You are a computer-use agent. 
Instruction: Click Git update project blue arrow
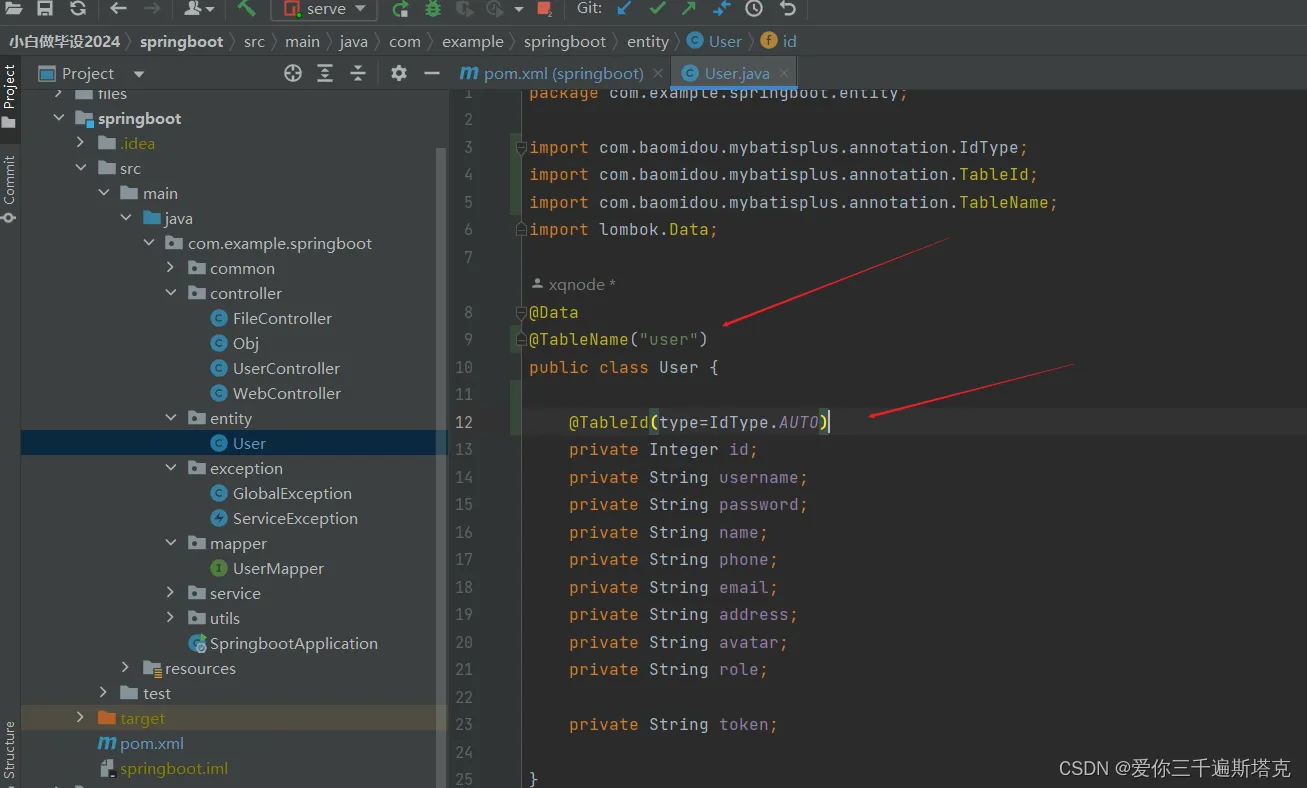[x=625, y=8]
